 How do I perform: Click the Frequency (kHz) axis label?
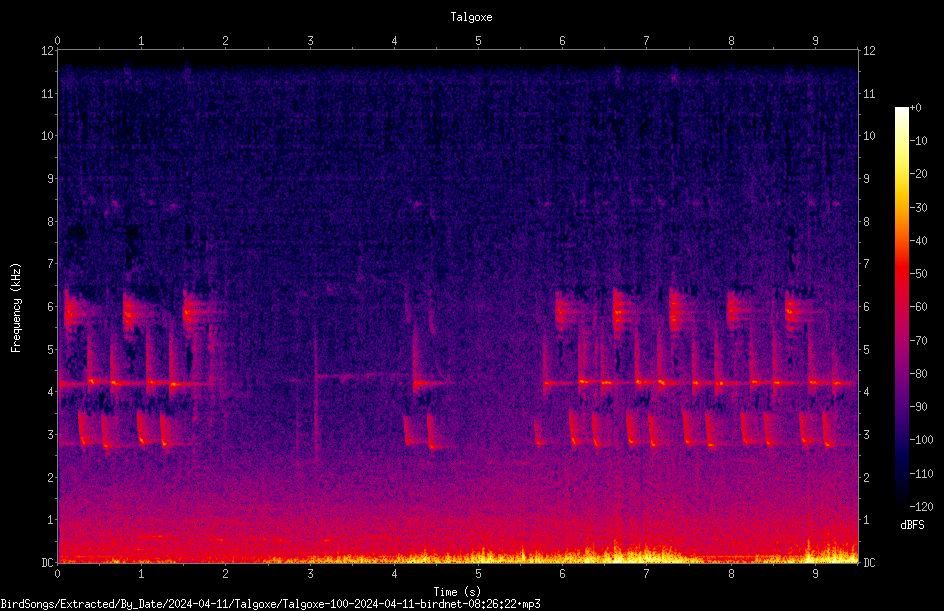[16, 308]
